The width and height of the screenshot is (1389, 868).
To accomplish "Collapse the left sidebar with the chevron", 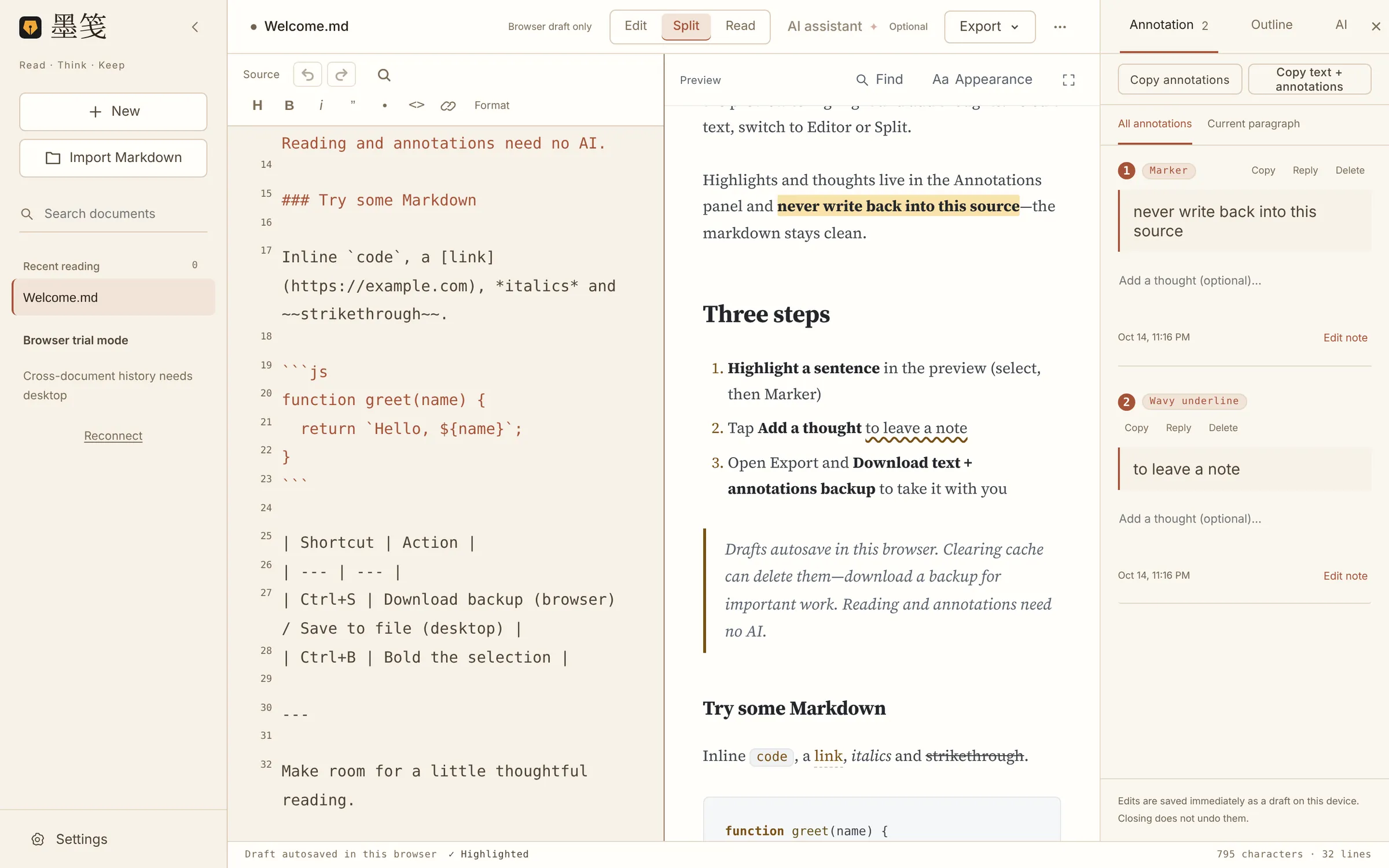I will 195,27.
